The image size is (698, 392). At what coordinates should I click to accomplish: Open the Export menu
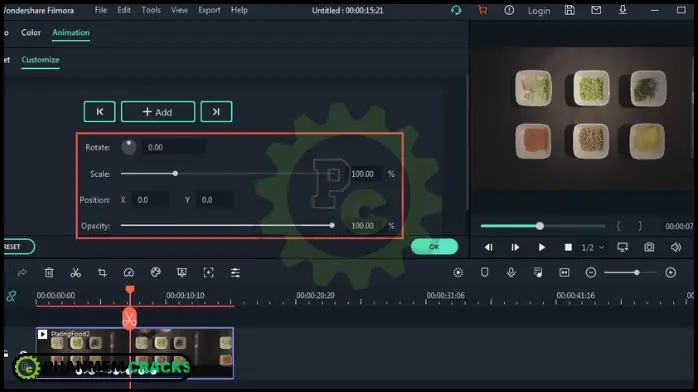click(x=209, y=10)
